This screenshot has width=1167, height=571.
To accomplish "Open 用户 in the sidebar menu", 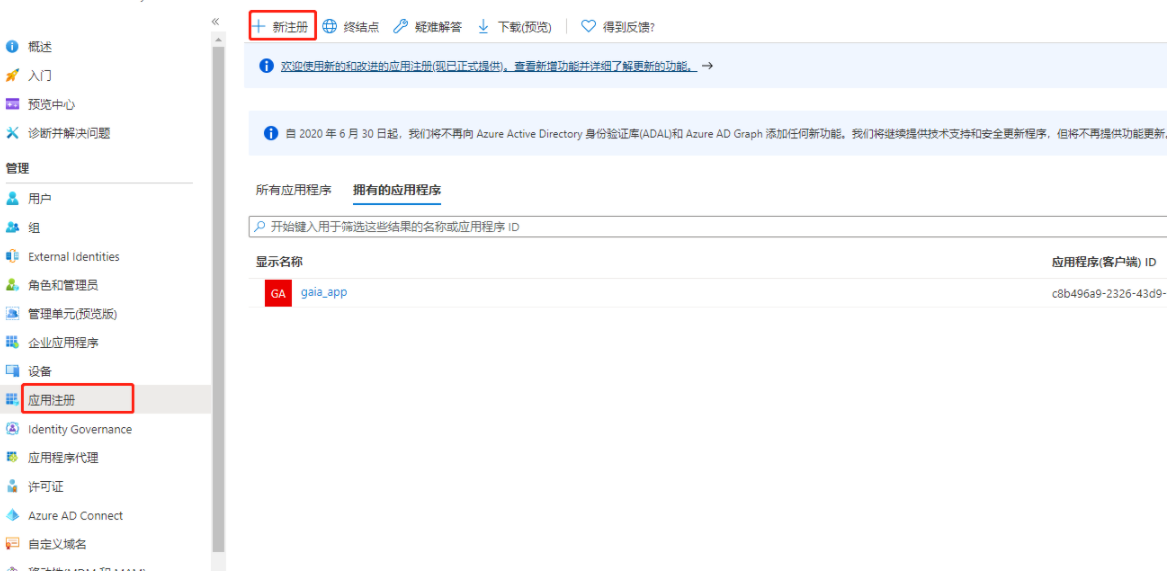I will [39, 199].
